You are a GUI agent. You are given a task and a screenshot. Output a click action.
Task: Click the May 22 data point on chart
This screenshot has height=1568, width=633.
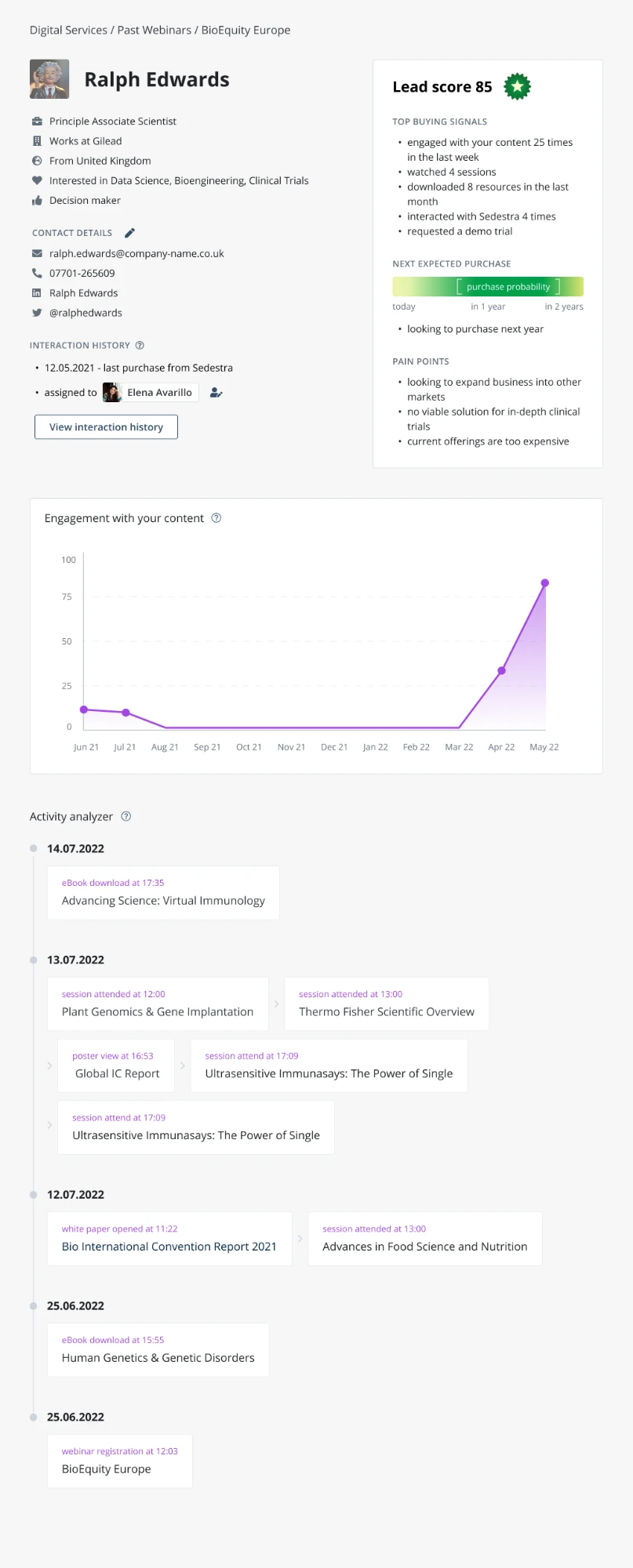[544, 583]
